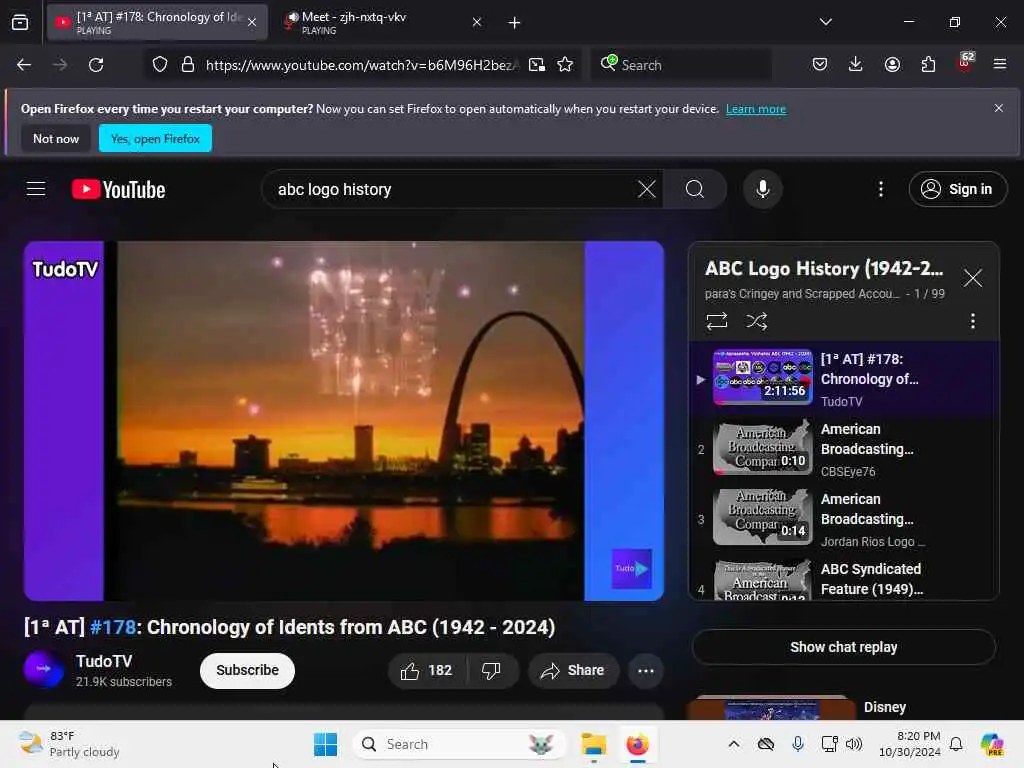
Task: Open playlist options three-dot menu
Action: coord(972,321)
